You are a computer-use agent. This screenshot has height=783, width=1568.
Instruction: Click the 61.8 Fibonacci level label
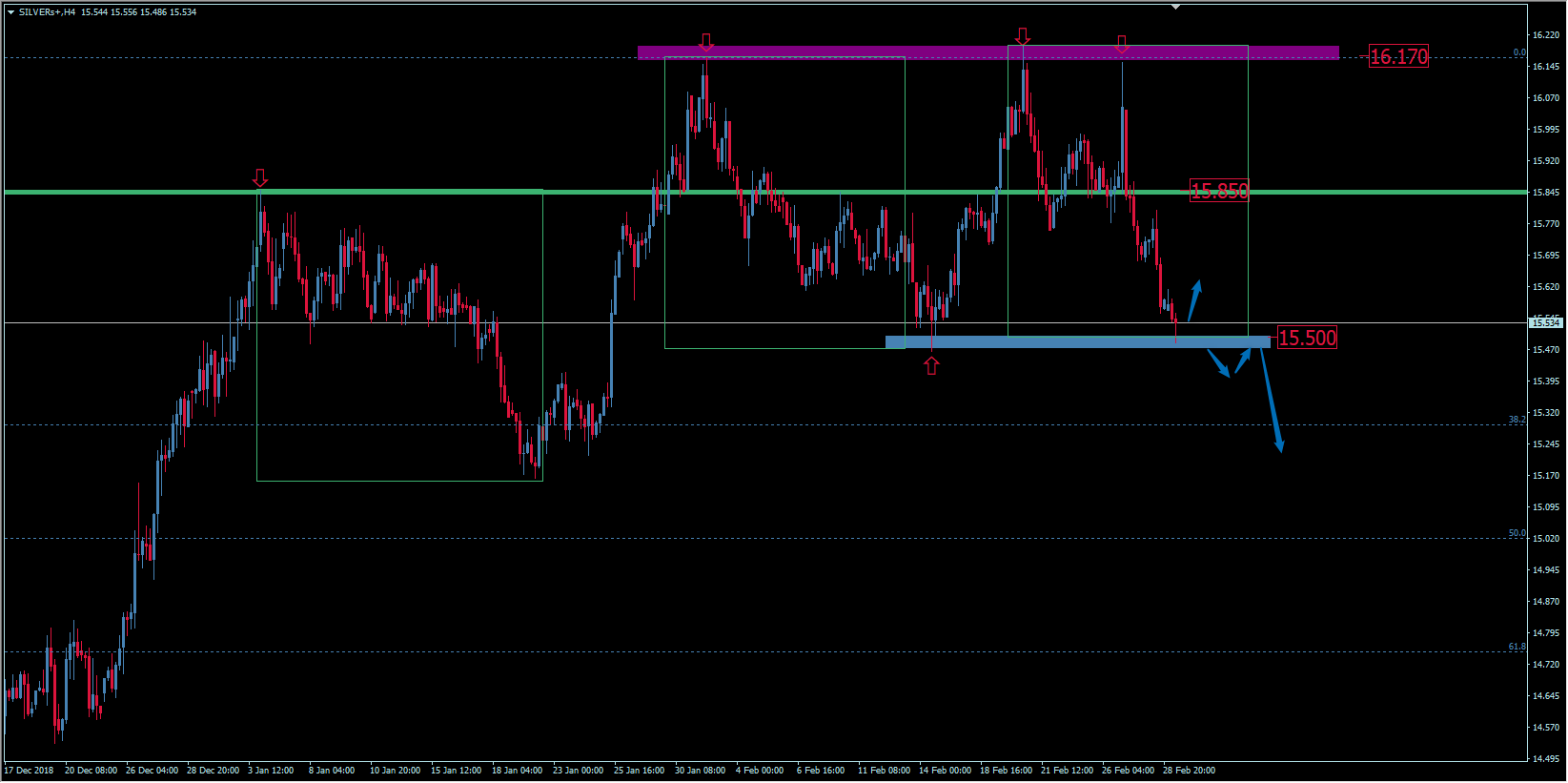1516,647
